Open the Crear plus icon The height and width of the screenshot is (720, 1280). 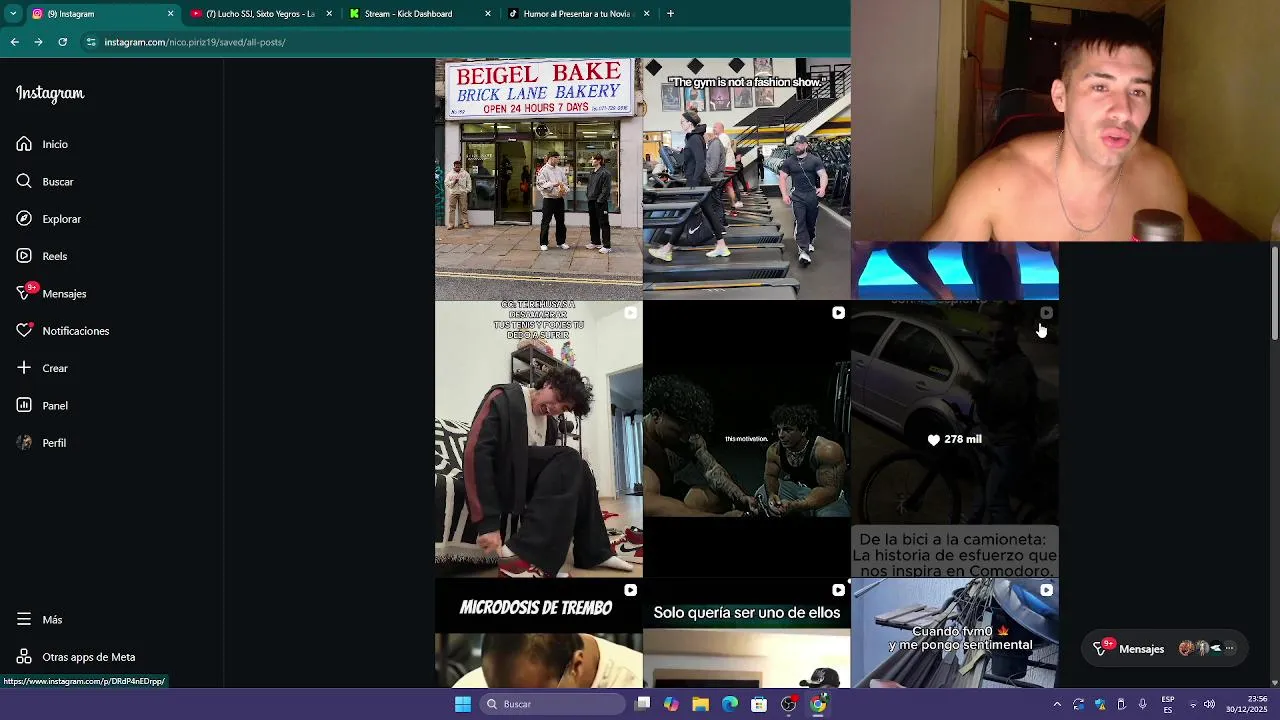[x=24, y=368]
